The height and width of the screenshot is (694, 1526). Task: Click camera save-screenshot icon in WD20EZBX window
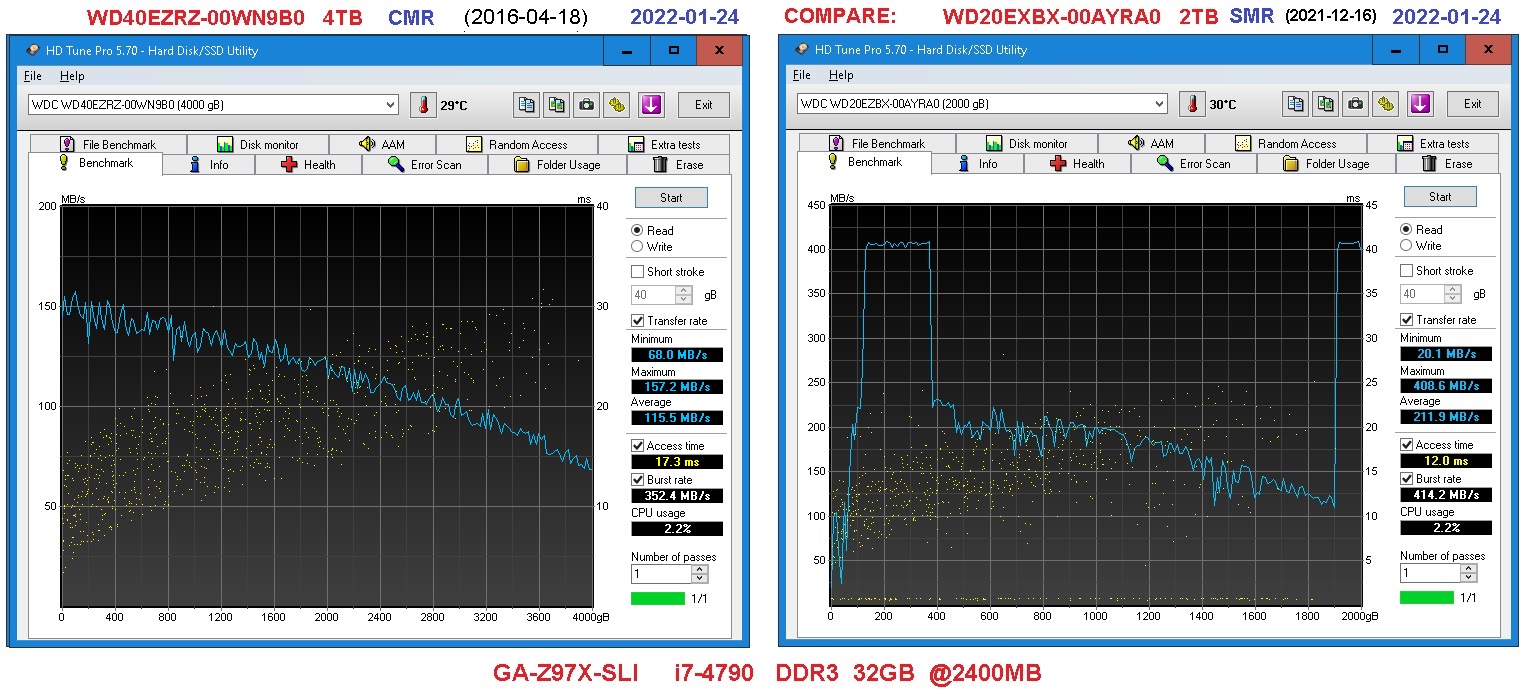coord(1356,104)
